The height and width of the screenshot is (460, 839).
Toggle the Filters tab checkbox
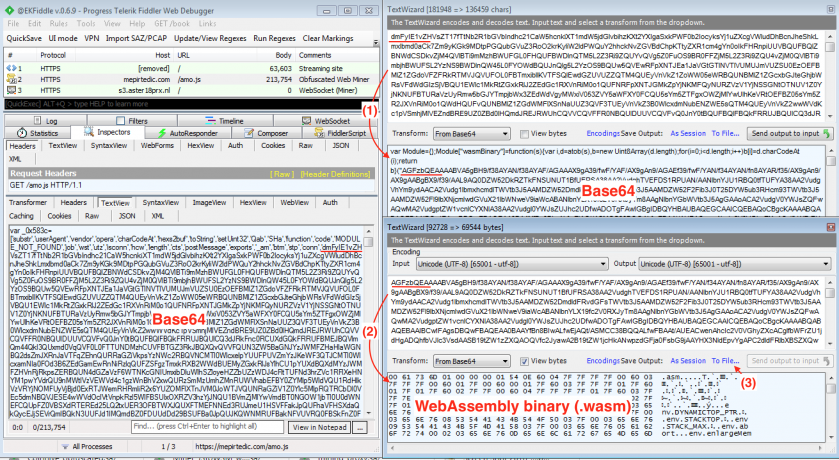pyautogui.click(x=120, y=121)
